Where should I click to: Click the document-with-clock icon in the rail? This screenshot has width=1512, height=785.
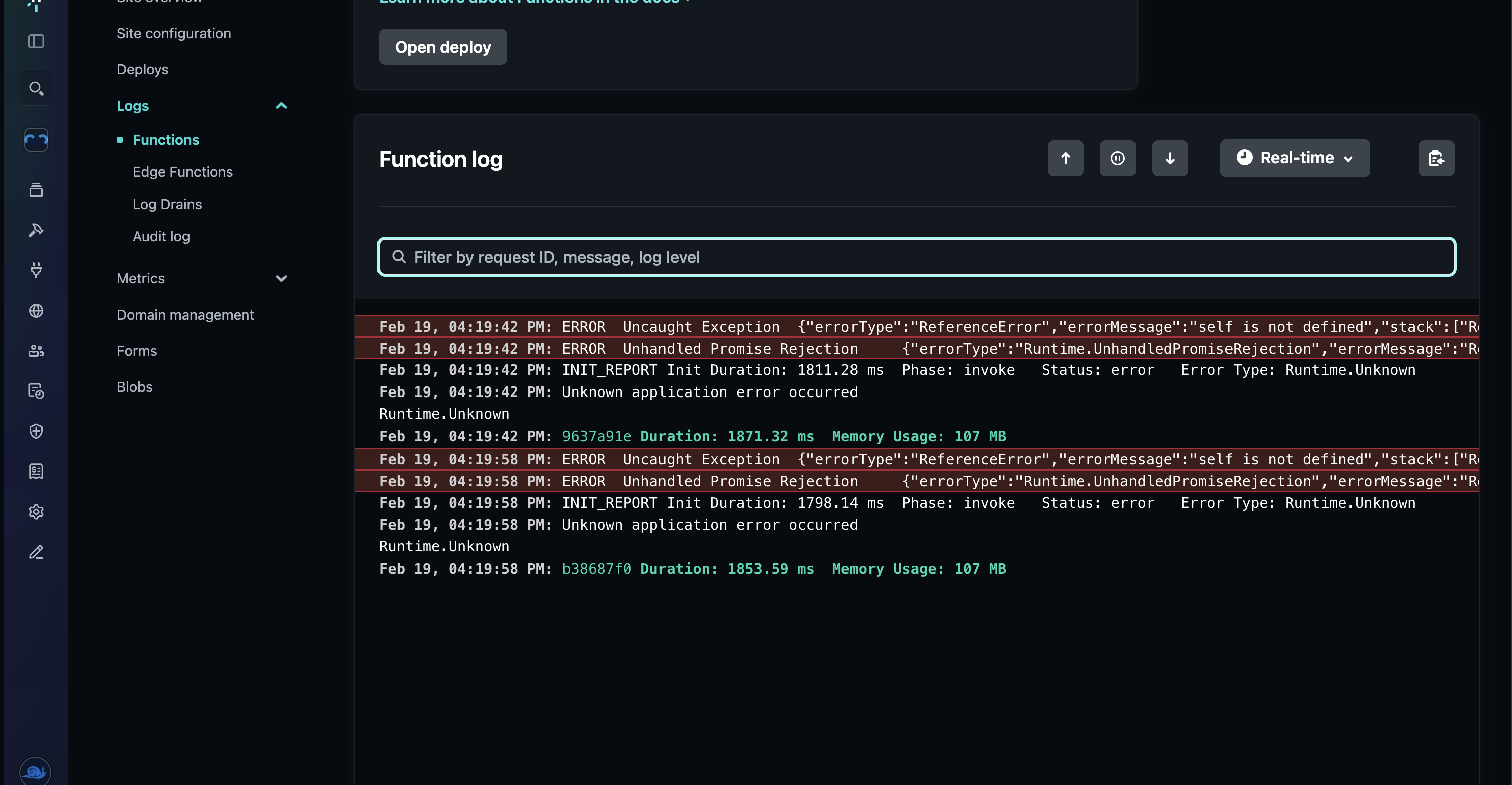pos(36,390)
